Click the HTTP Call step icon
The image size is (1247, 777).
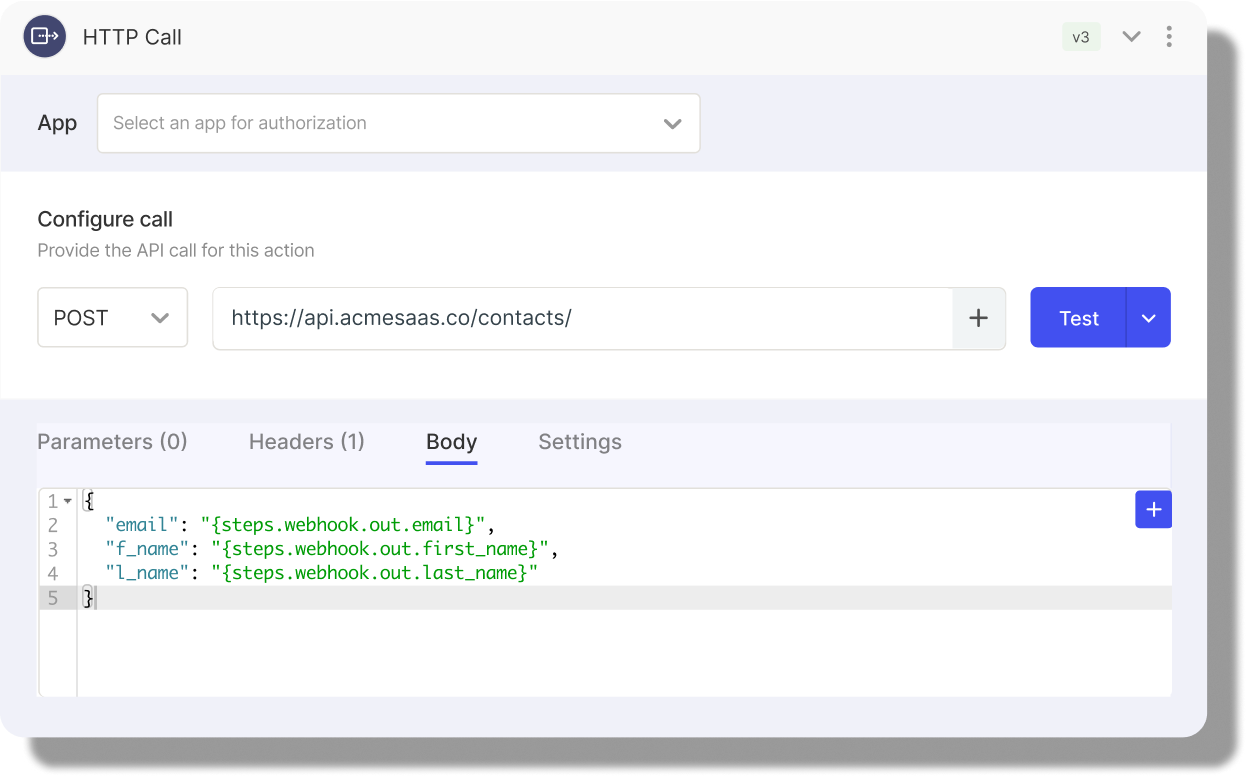pos(44,37)
